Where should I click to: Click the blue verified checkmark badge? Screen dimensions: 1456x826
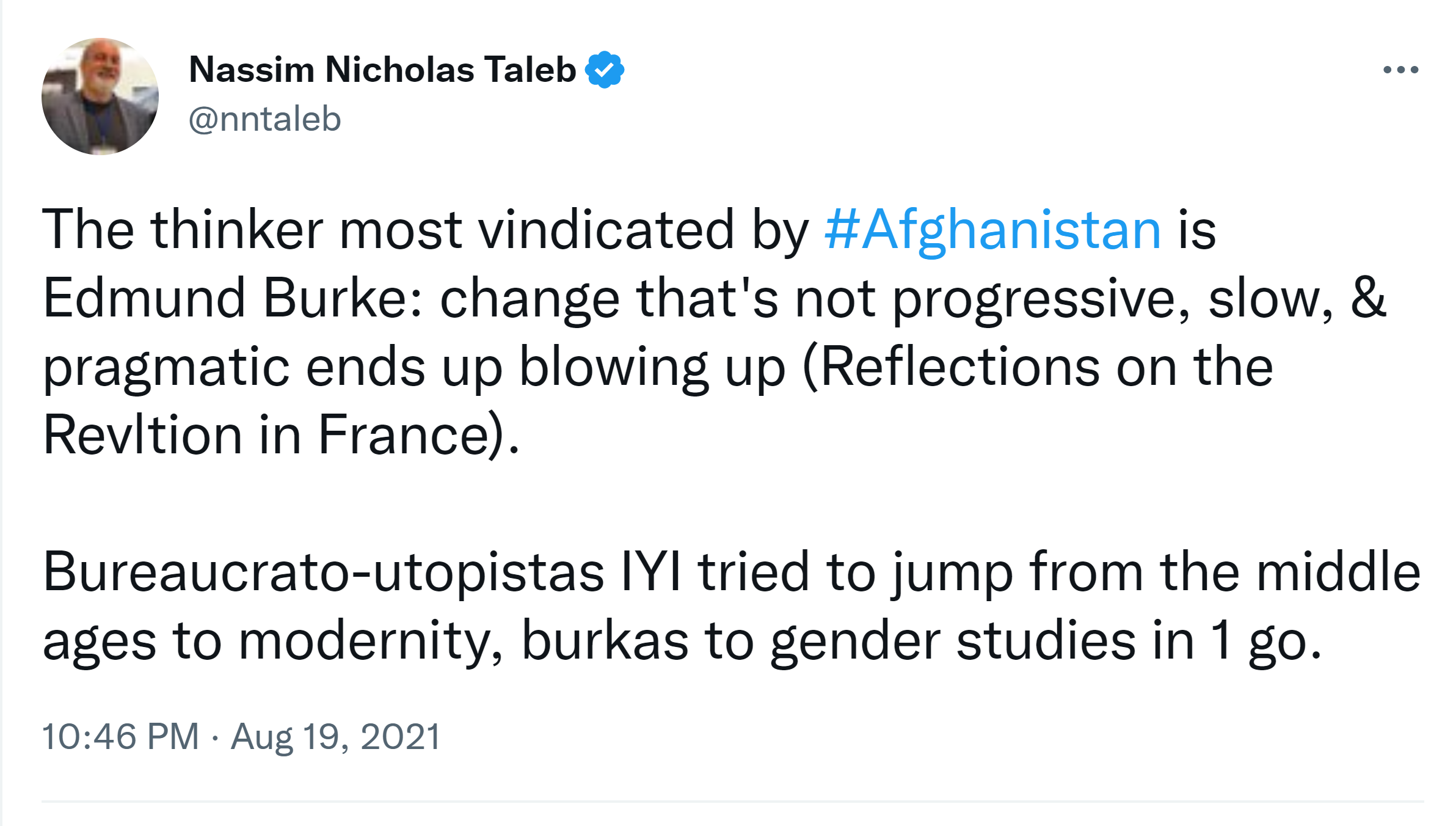(x=604, y=70)
